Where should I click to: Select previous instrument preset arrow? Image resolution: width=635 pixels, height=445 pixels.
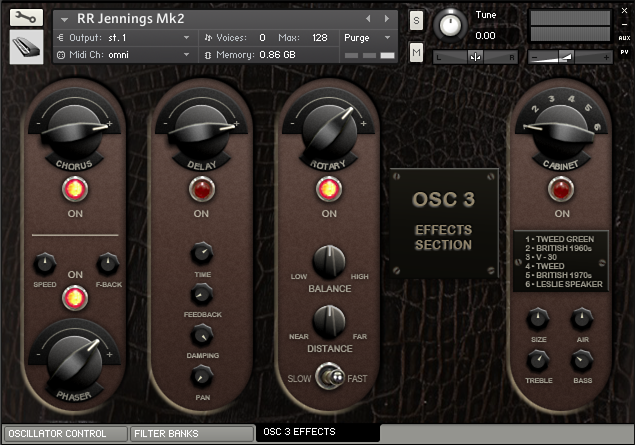(x=368, y=19)
